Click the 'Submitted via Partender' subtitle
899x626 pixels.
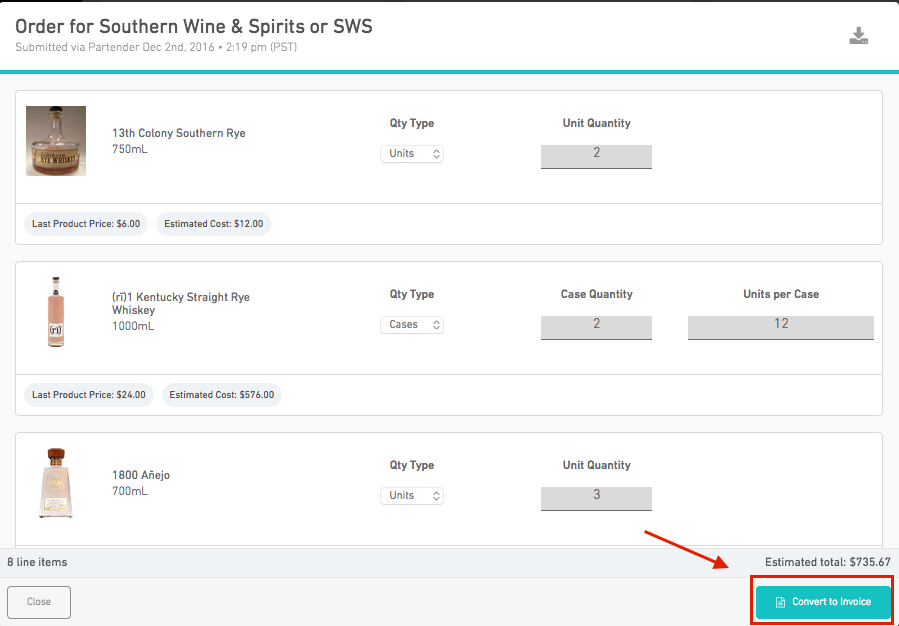click(156, 47)
